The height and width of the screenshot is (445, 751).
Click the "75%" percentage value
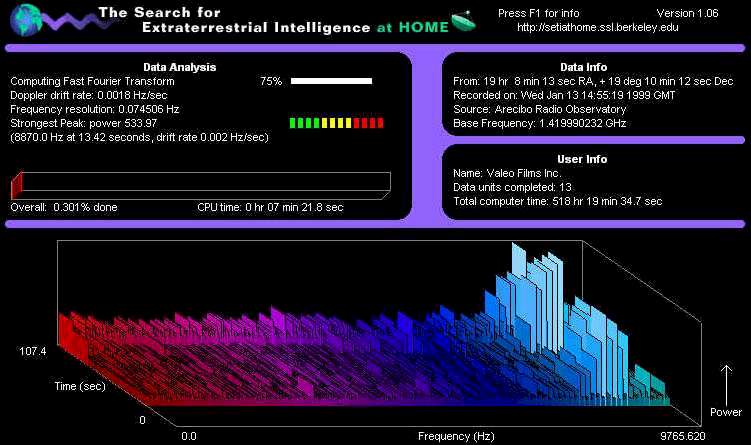click(271, 81)
